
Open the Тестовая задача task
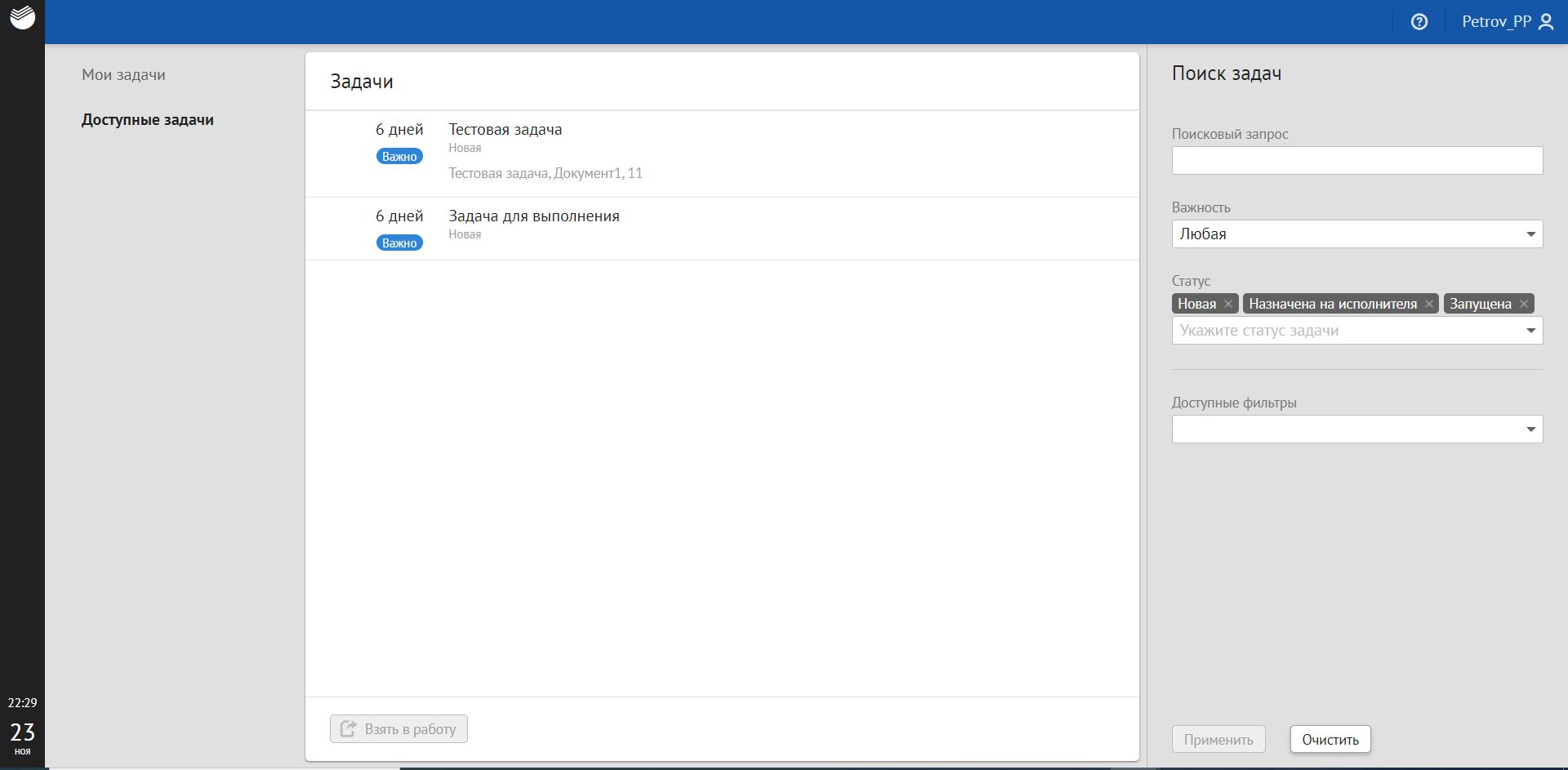[x=505, y=130]
